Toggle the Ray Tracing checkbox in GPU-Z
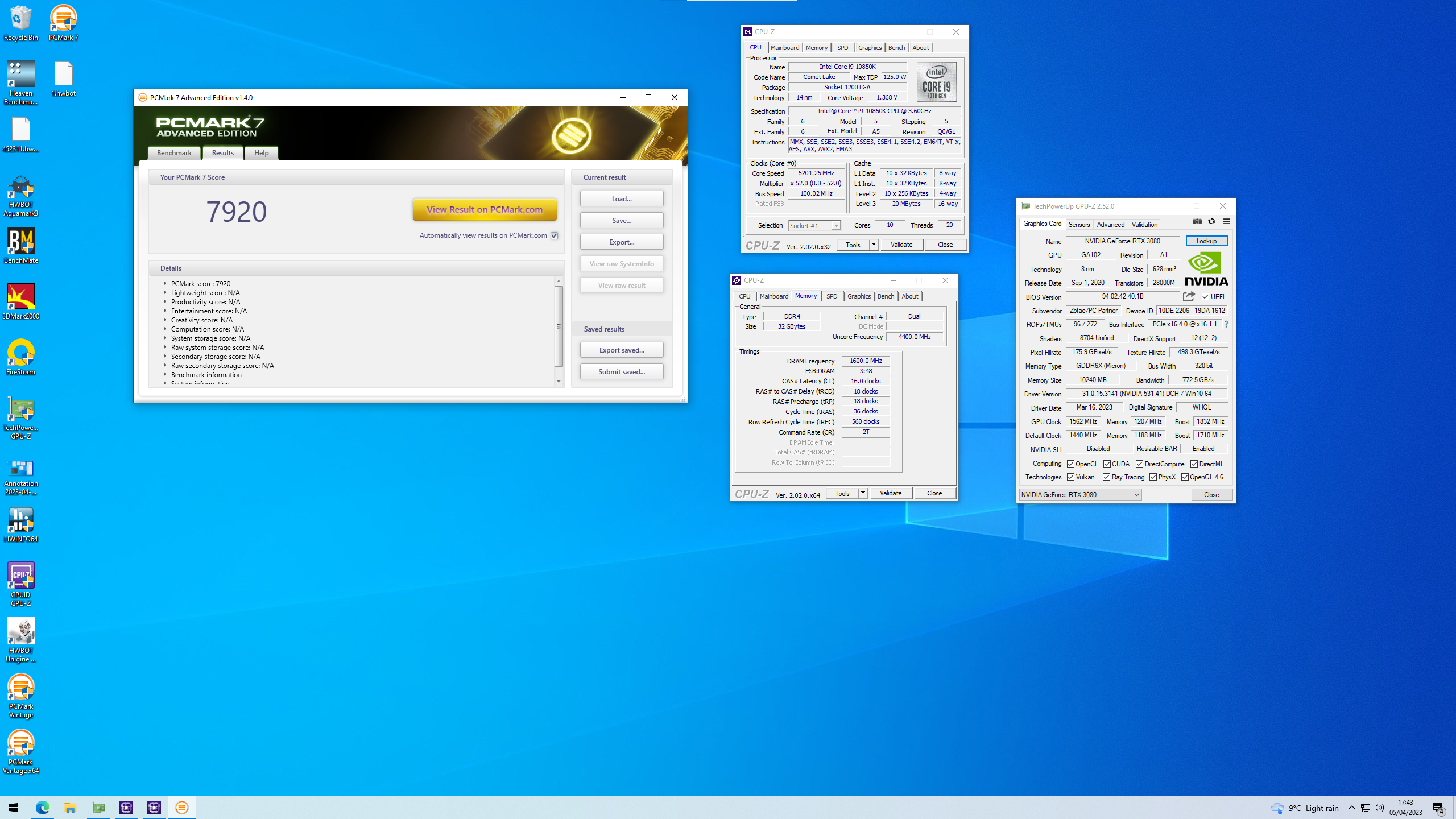This screenshot has width=1456, height=819. pos(1106,477)
